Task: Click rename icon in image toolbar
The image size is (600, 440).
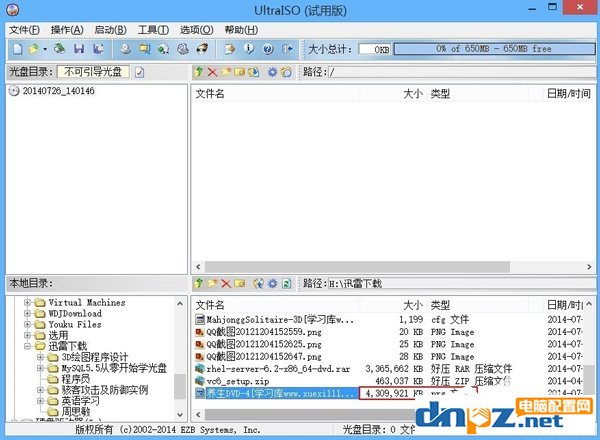Action: (x=240, y=72)
